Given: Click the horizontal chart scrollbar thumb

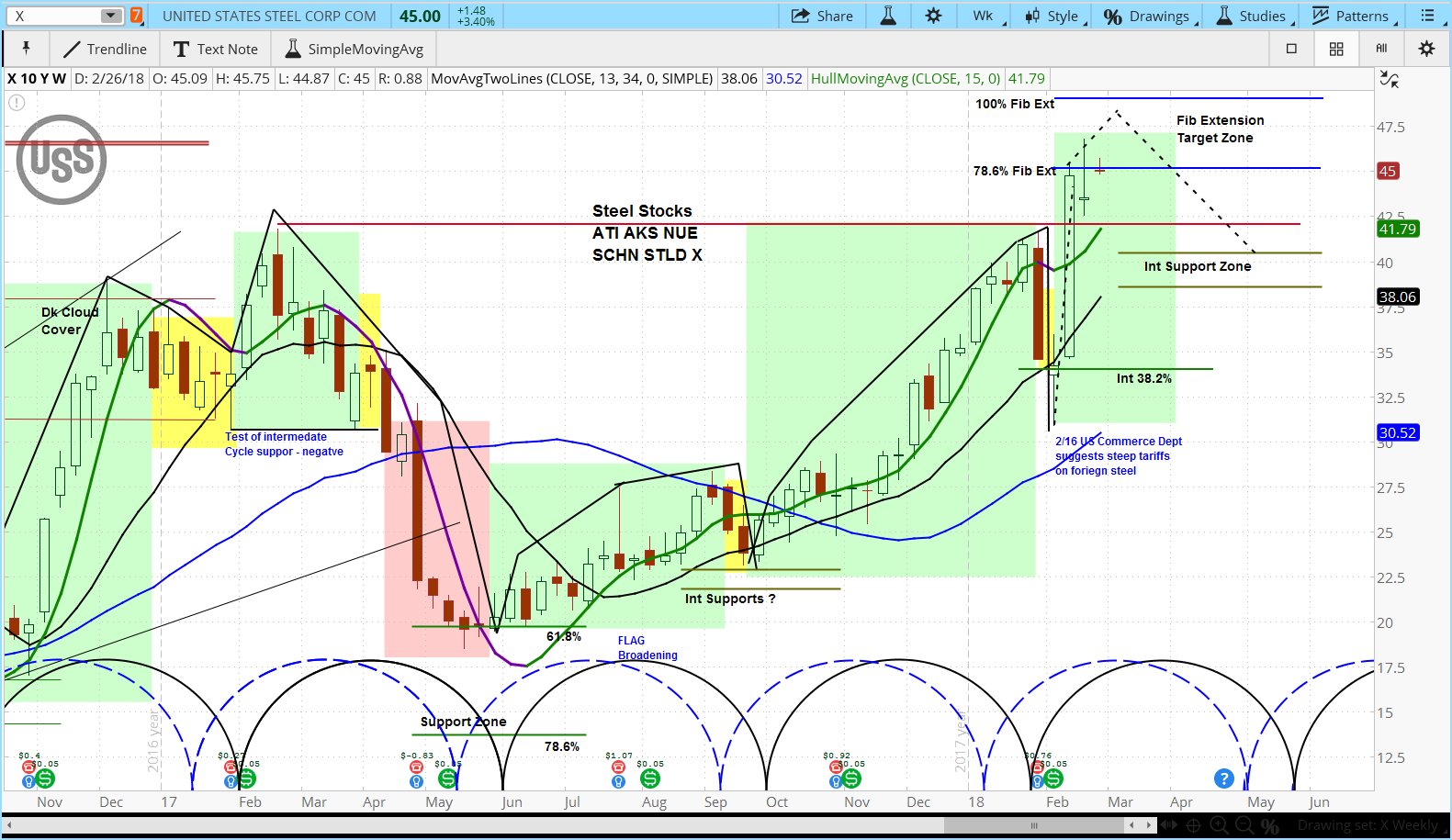Looking at the screenshot, I should point(1033,825).
